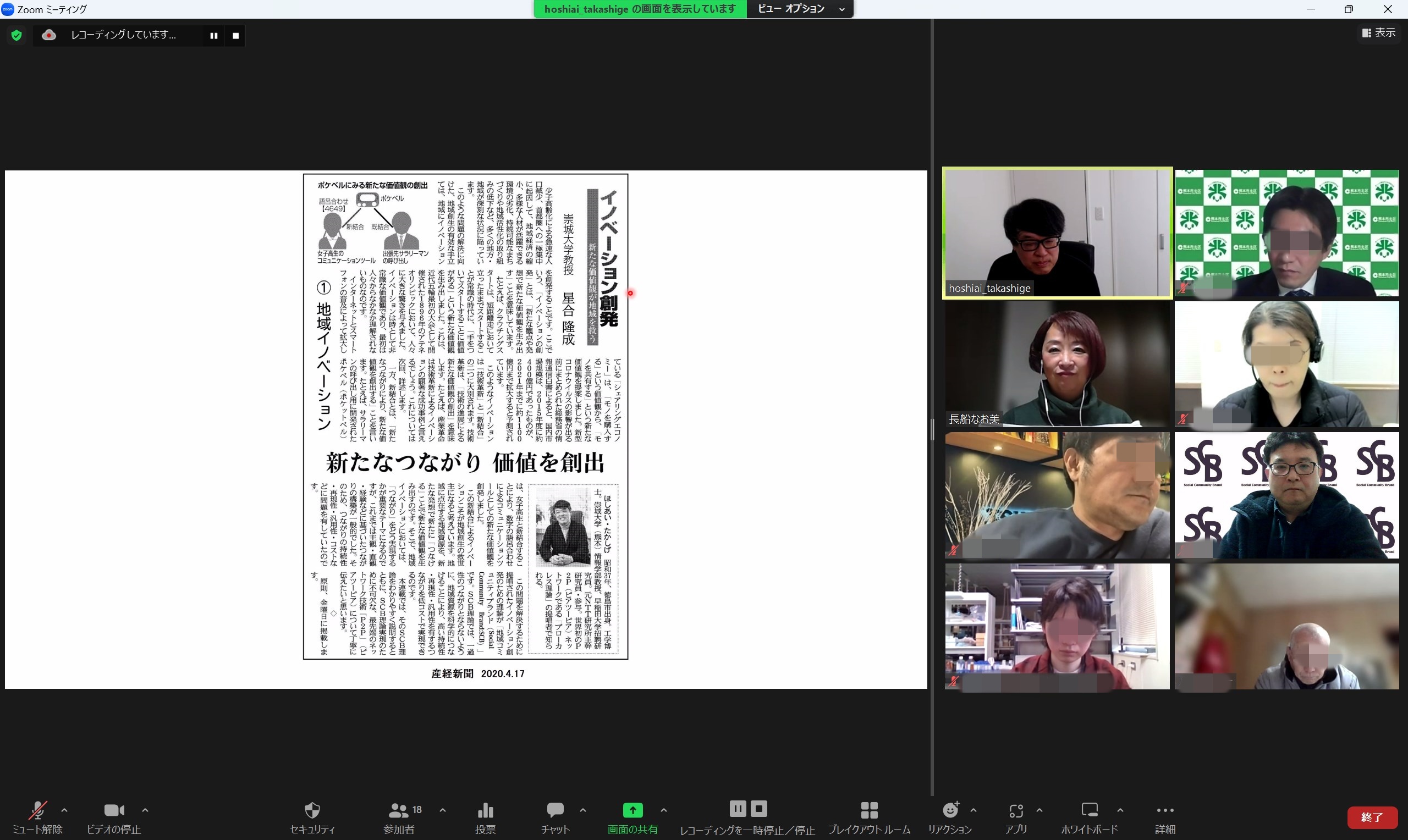Restore down the Zoom window
The width and height of the screenshot is (1408, 840).
click(x=1349, y=9)
